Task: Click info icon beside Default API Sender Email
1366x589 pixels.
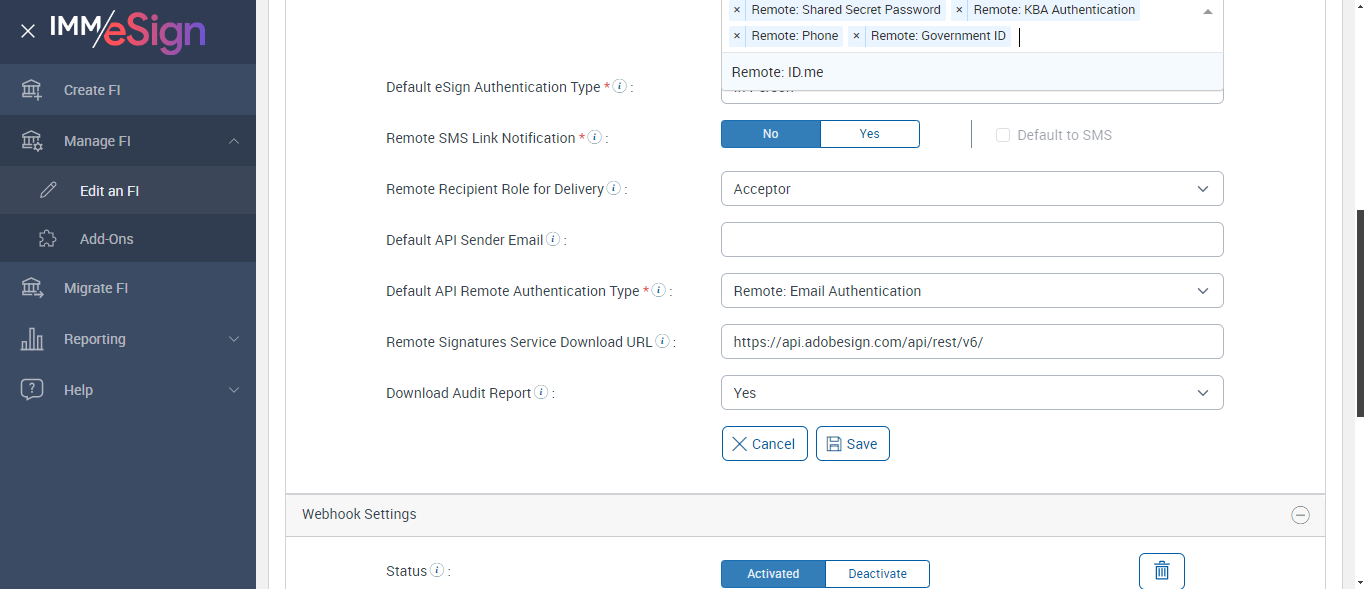Action: click(553, 240)
